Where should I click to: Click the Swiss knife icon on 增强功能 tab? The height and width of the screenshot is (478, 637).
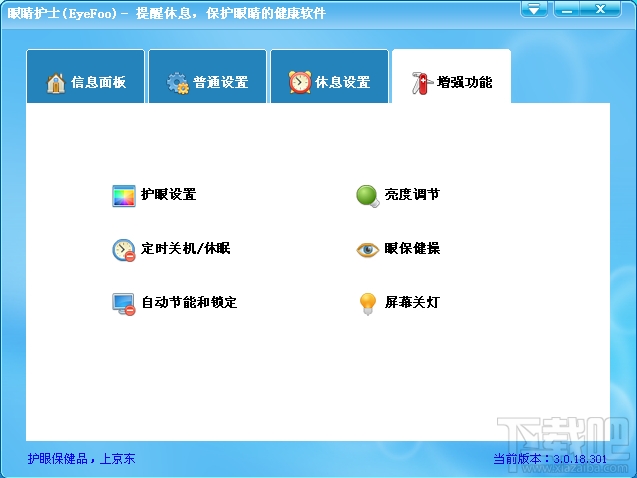[422, 83]
